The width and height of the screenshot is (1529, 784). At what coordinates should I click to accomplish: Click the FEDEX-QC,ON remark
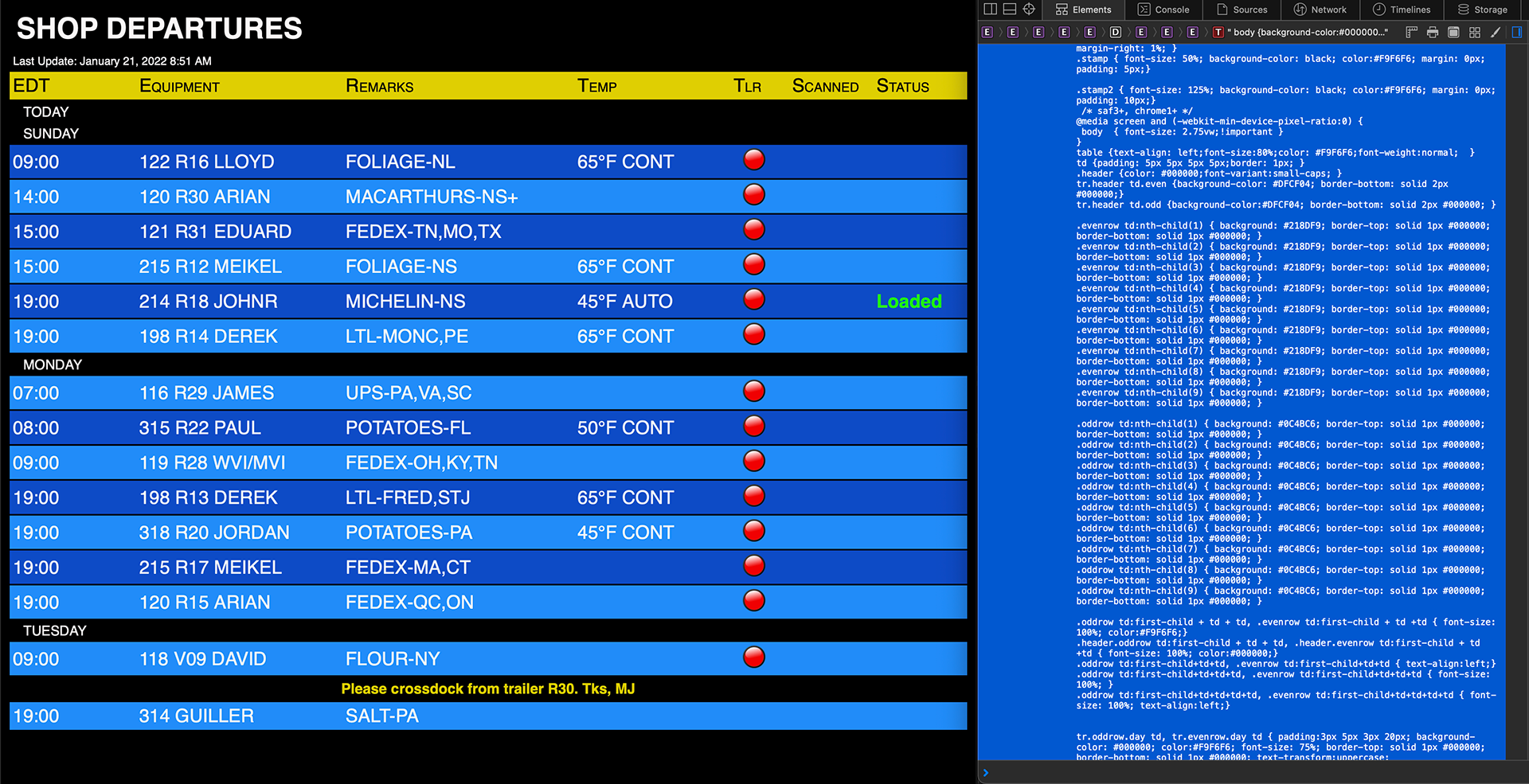pyautogui.click(x=409, y=603)
